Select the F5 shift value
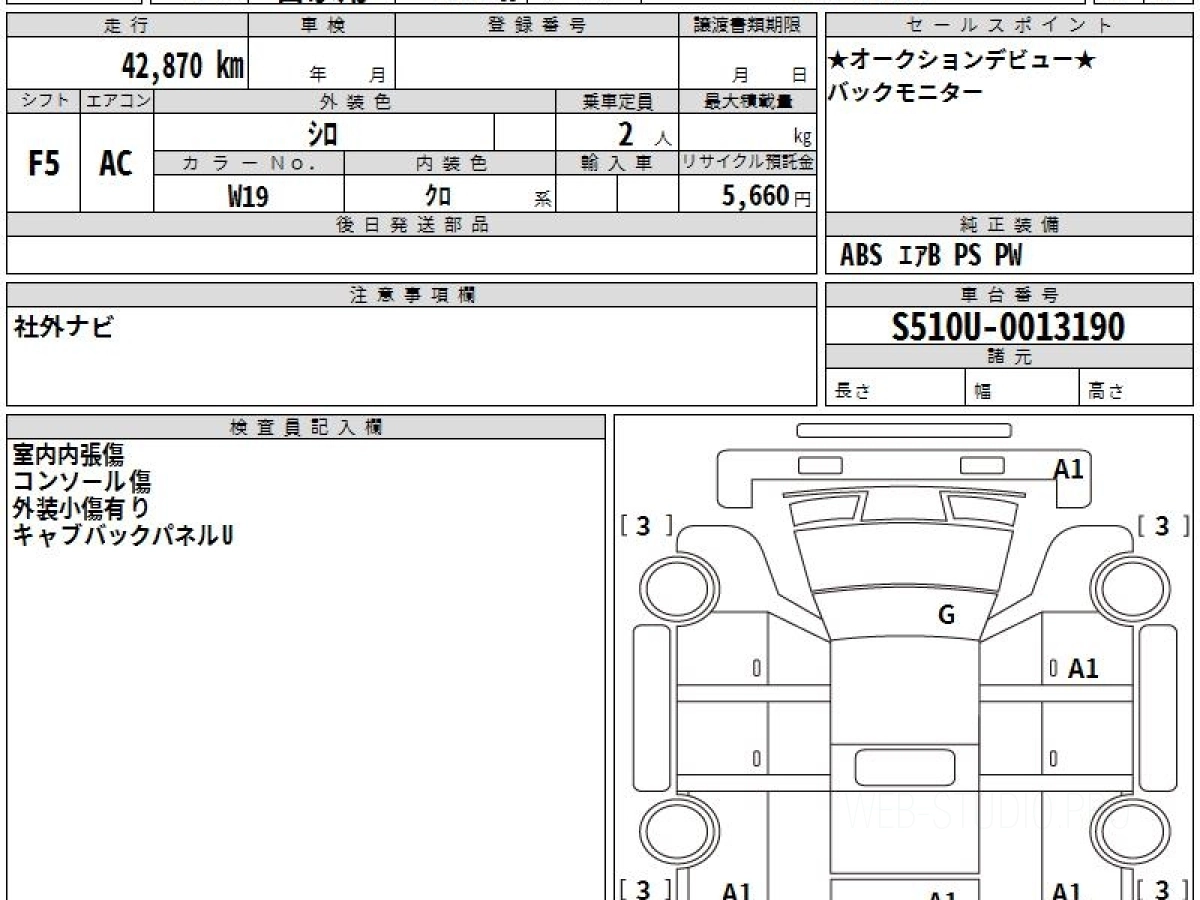Image resolution: width=1200 pixels, height=900 pixels. 44,163
